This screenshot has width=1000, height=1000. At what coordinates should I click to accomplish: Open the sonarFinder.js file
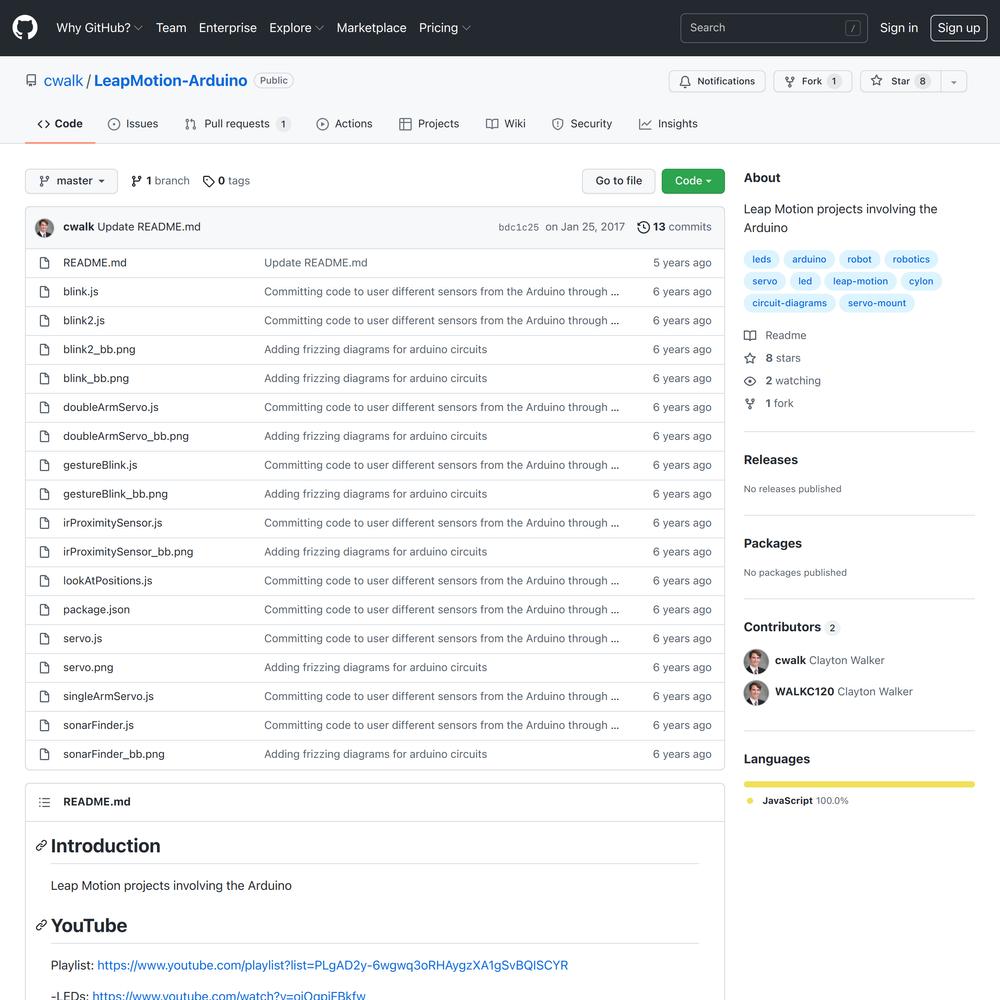pos(98,725)
